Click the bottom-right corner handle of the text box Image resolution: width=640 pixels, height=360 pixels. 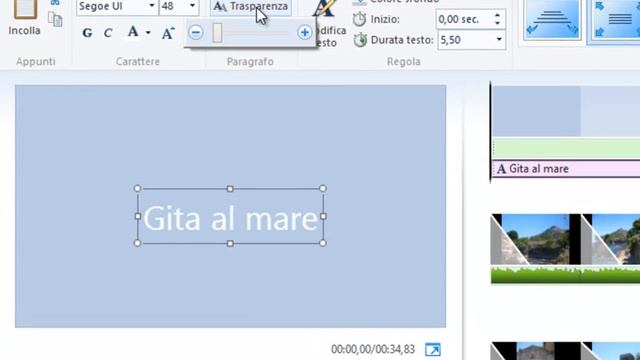tap(323, 243)
